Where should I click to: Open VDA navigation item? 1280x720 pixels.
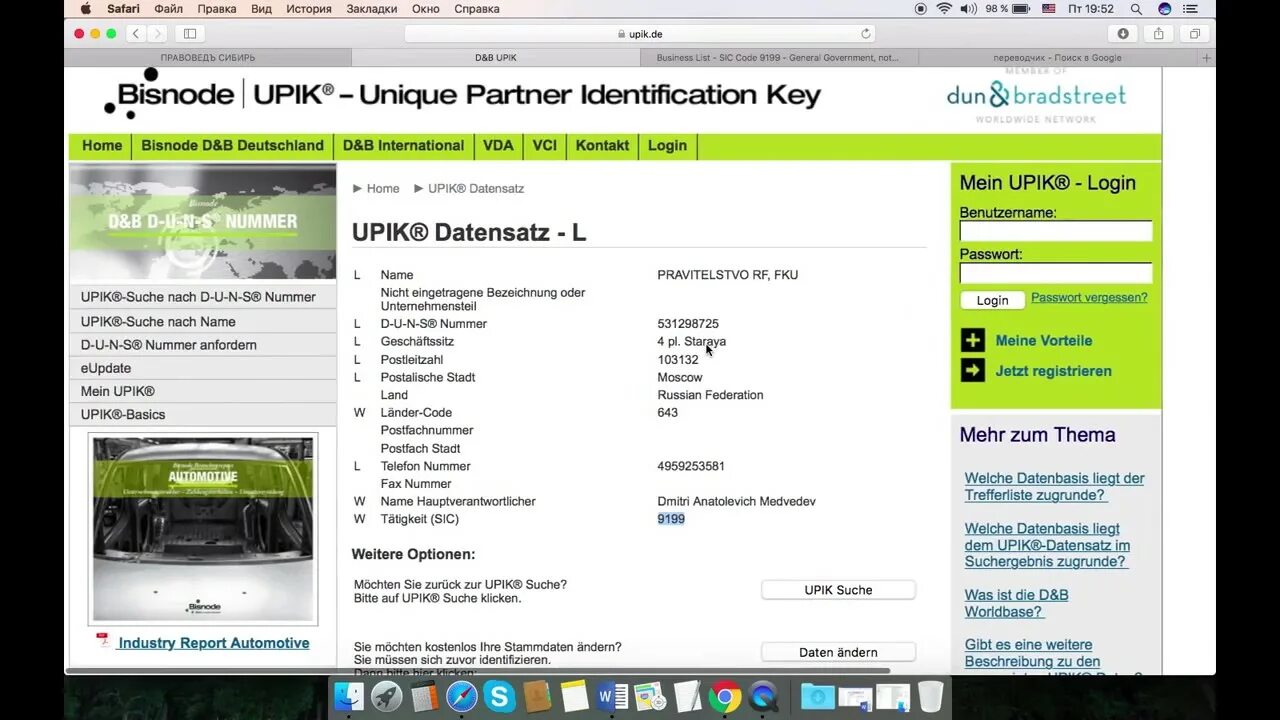[x=498, y=146]
